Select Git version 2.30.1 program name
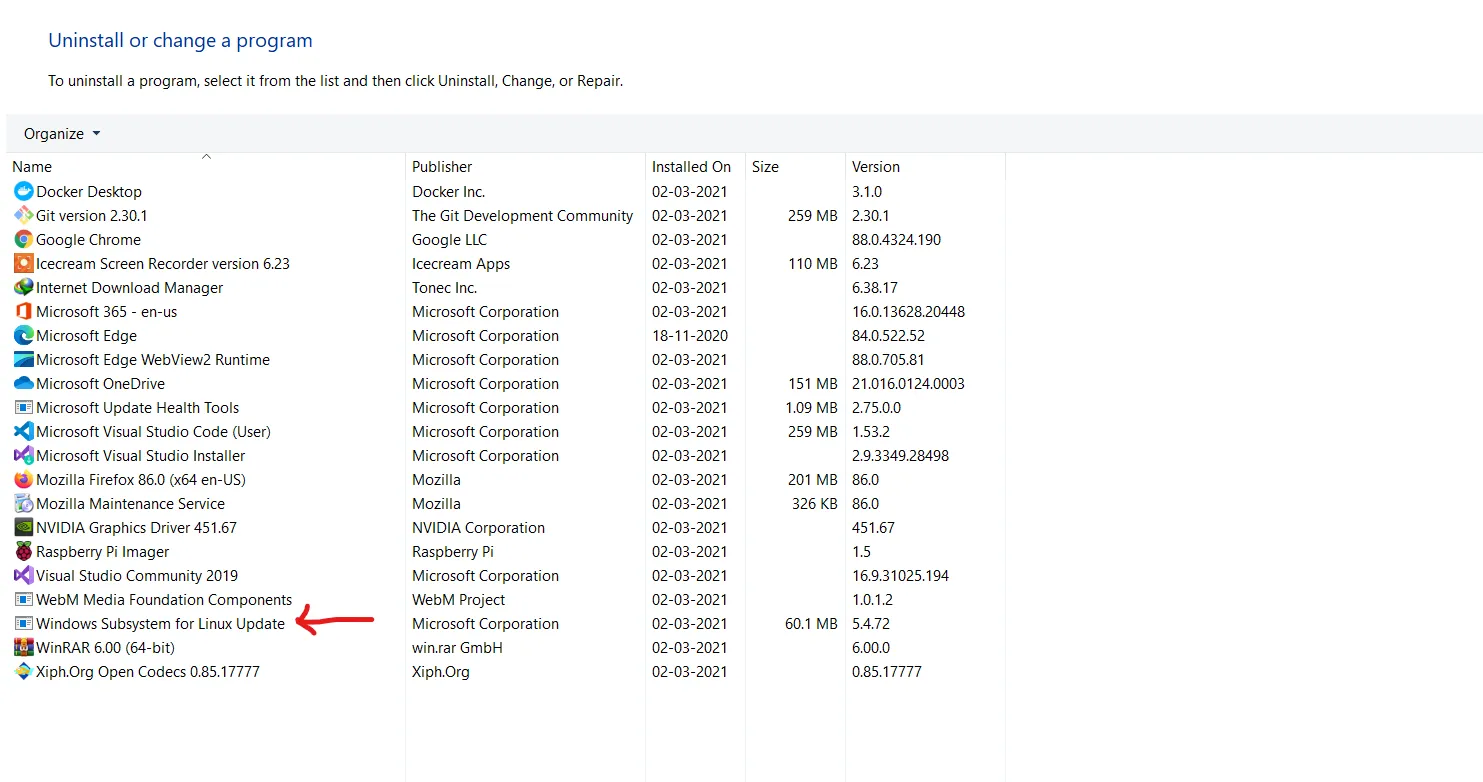The image size is (1483, 782). click(92, 215)
